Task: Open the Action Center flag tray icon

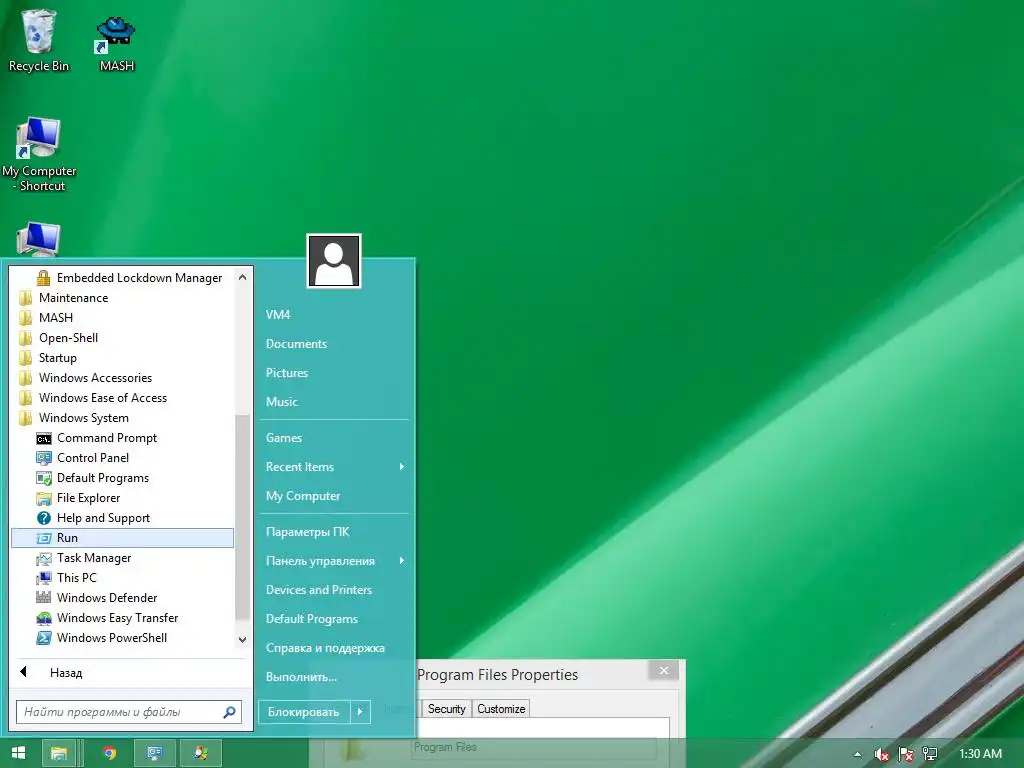Action: [x=906, y=754]
